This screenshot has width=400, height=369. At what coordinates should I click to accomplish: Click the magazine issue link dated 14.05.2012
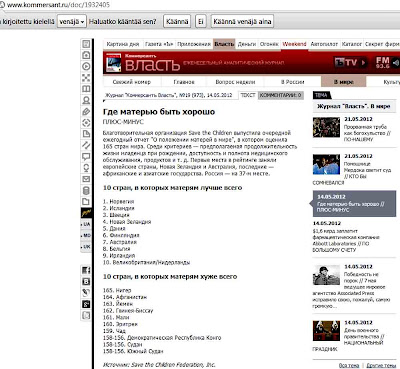click(168, 95)
